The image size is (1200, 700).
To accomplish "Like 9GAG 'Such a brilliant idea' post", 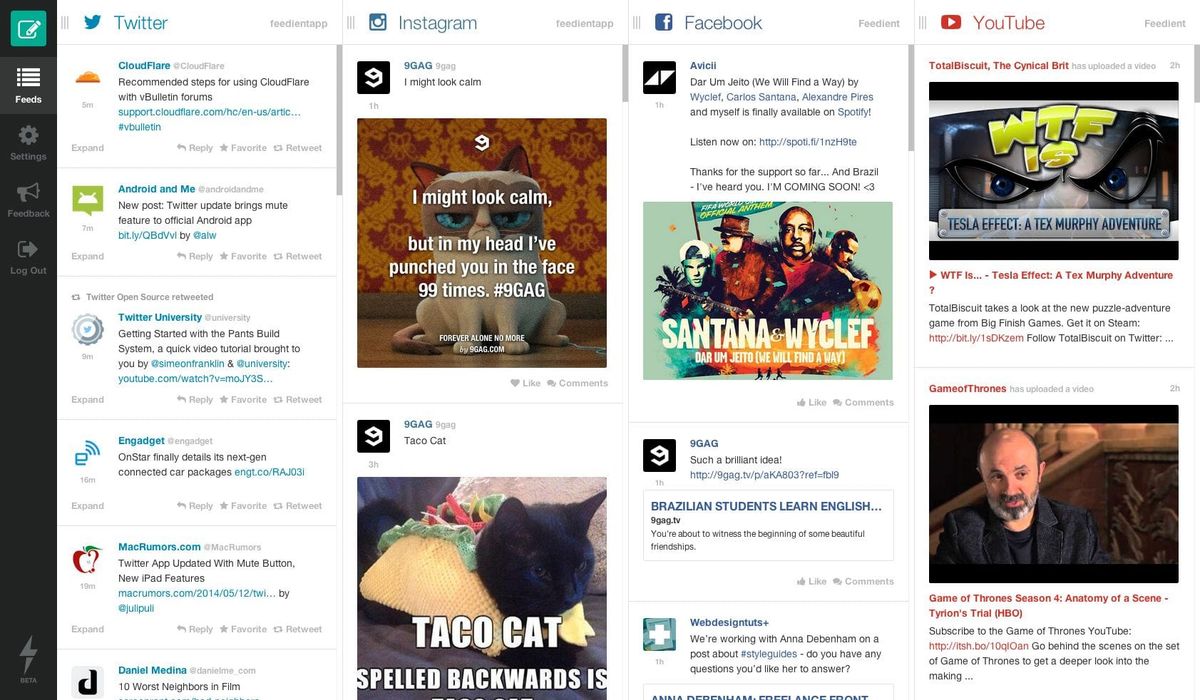I will [x=812, y=581].
